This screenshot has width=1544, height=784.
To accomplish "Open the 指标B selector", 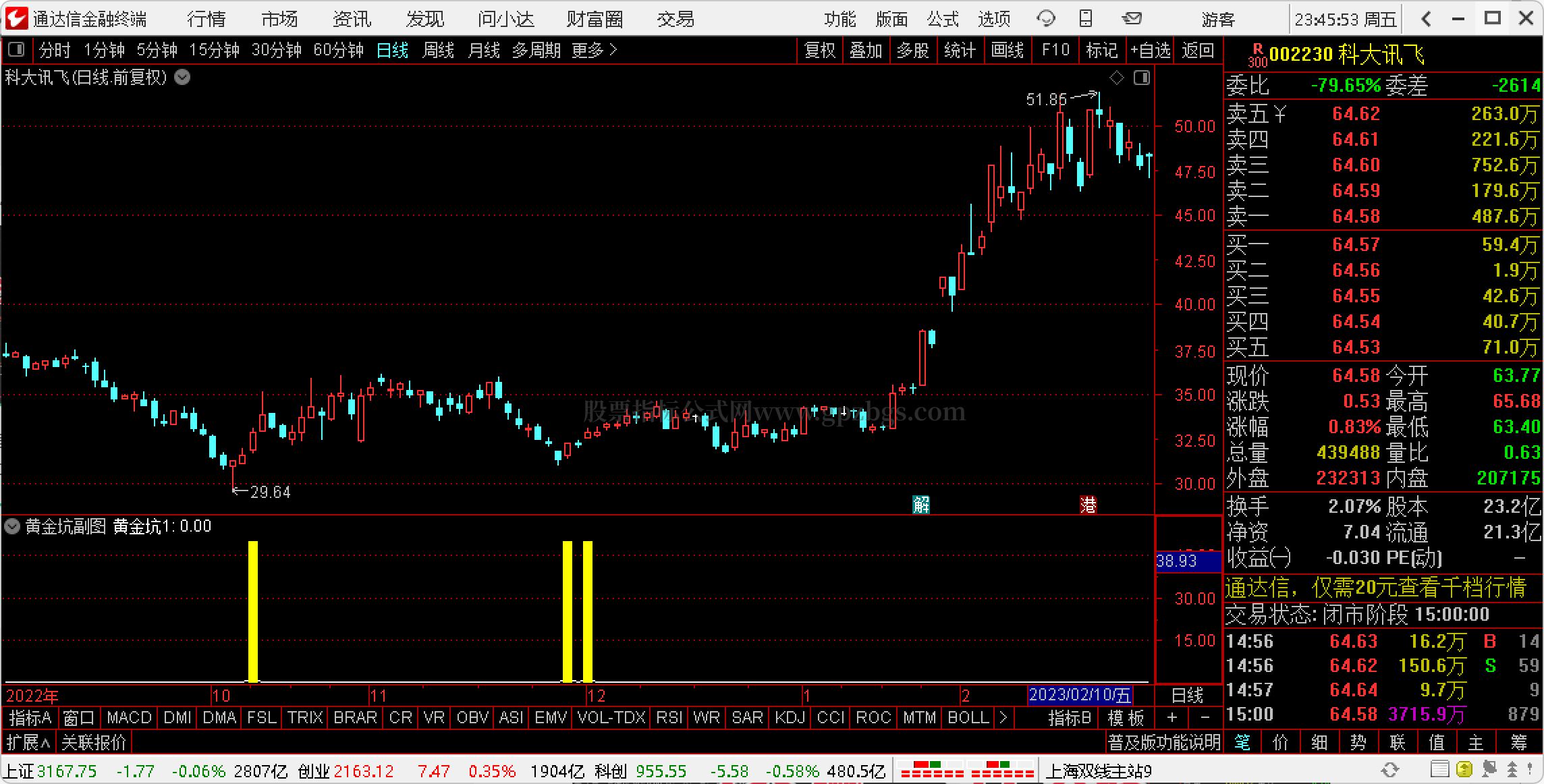I will coord(1070,718).
